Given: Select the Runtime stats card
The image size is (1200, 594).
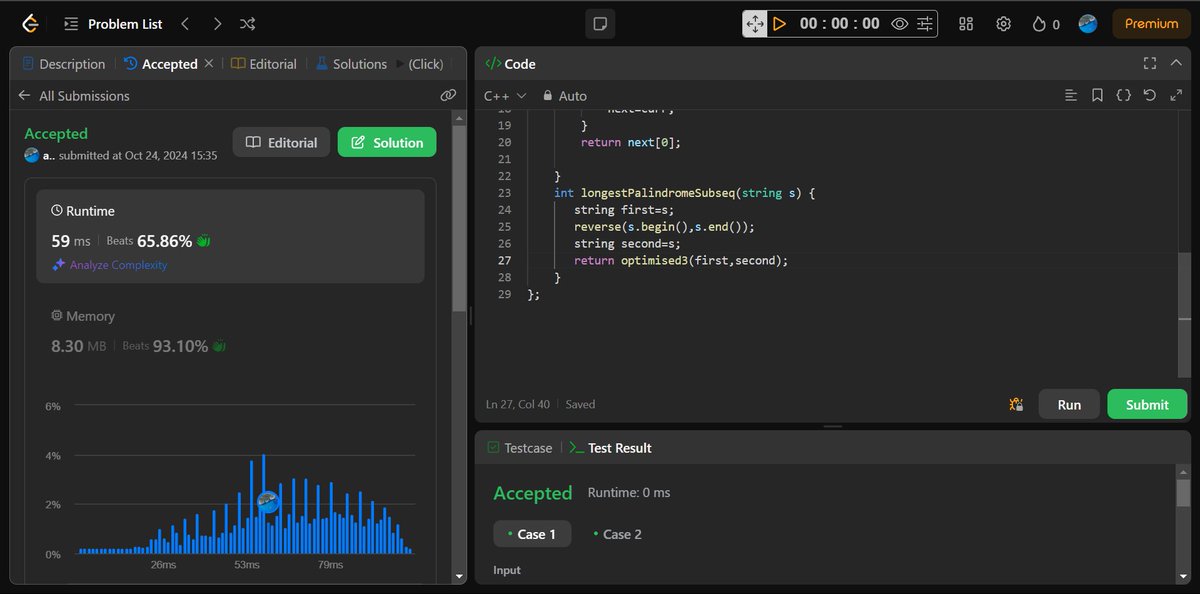Looking at the screenshot, I should click(x=231, y=236).
